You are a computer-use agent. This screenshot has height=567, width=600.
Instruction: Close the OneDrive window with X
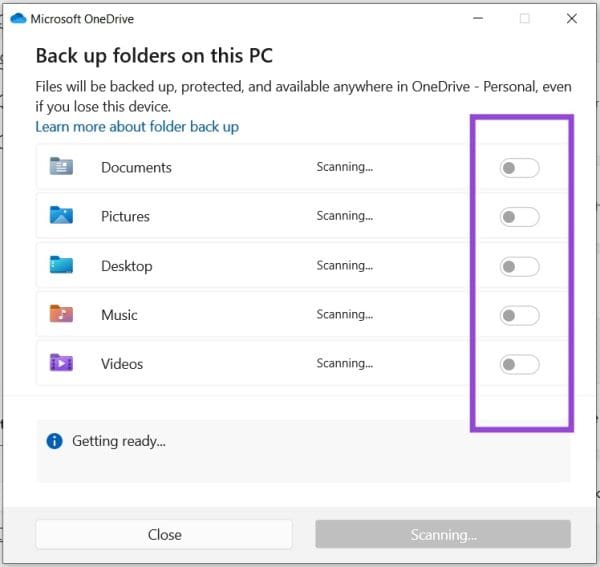point(572,18)
